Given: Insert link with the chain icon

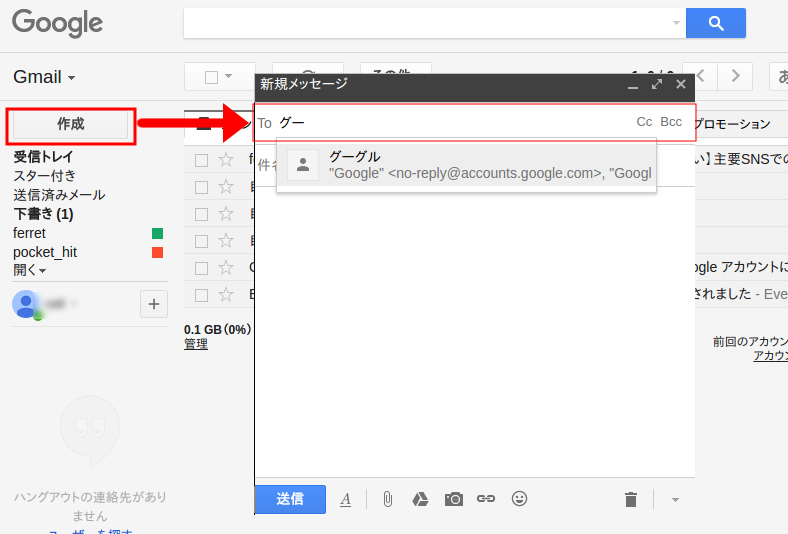Looking at the screenshot, I should click(486, 499).
